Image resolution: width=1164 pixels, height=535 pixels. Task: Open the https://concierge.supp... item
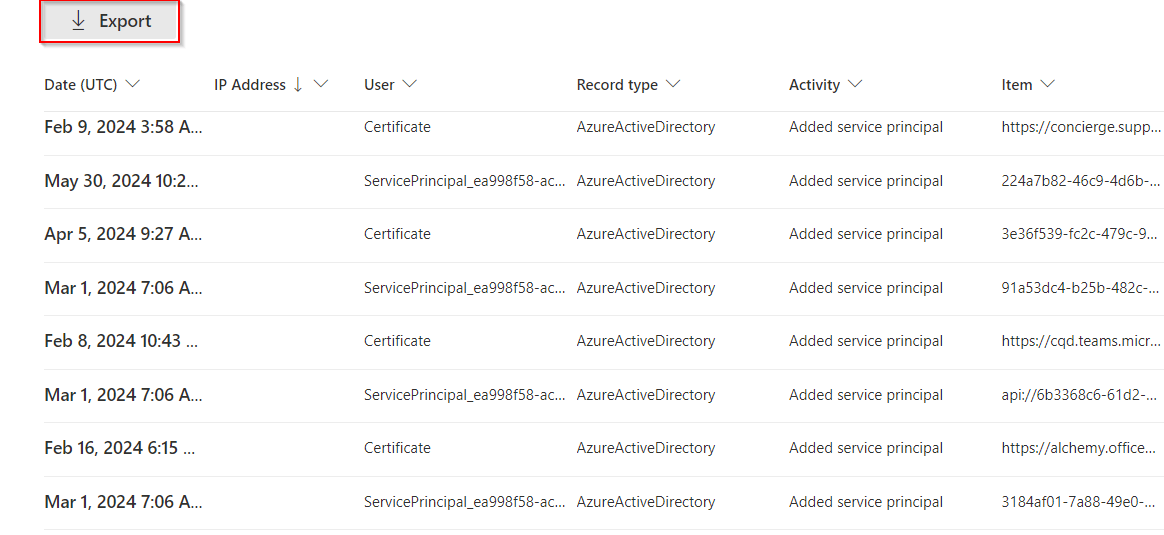(x=1082, y=127)
